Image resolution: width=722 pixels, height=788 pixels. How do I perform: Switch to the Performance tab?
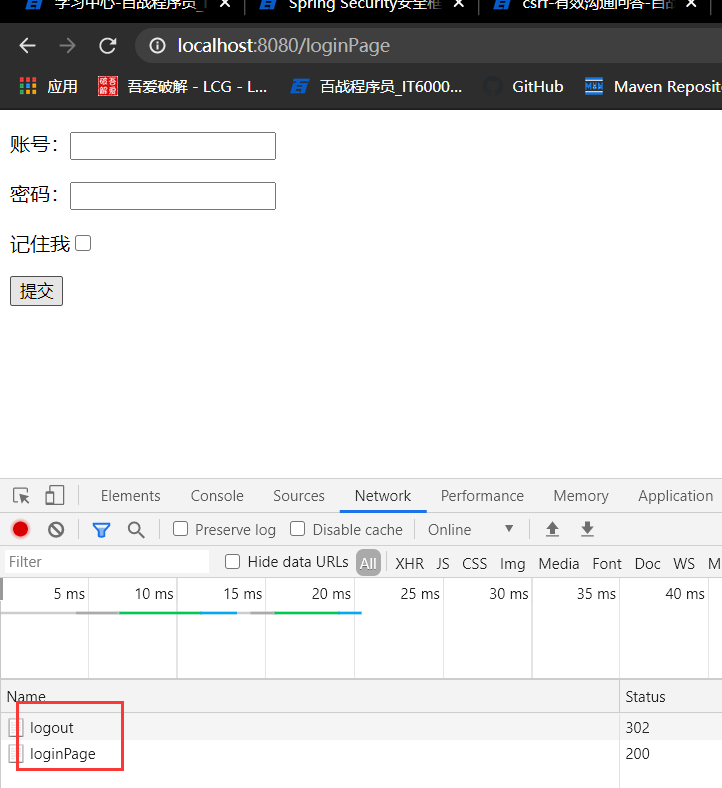(x=482, y=496)
